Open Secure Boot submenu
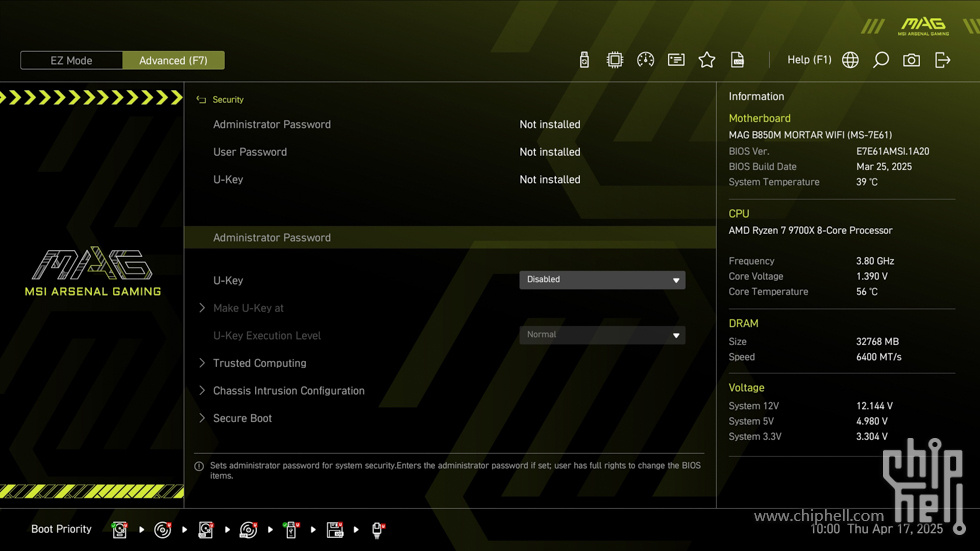This screenshot has width=980, height=551. pyautogui.click(x=242, y=418)
